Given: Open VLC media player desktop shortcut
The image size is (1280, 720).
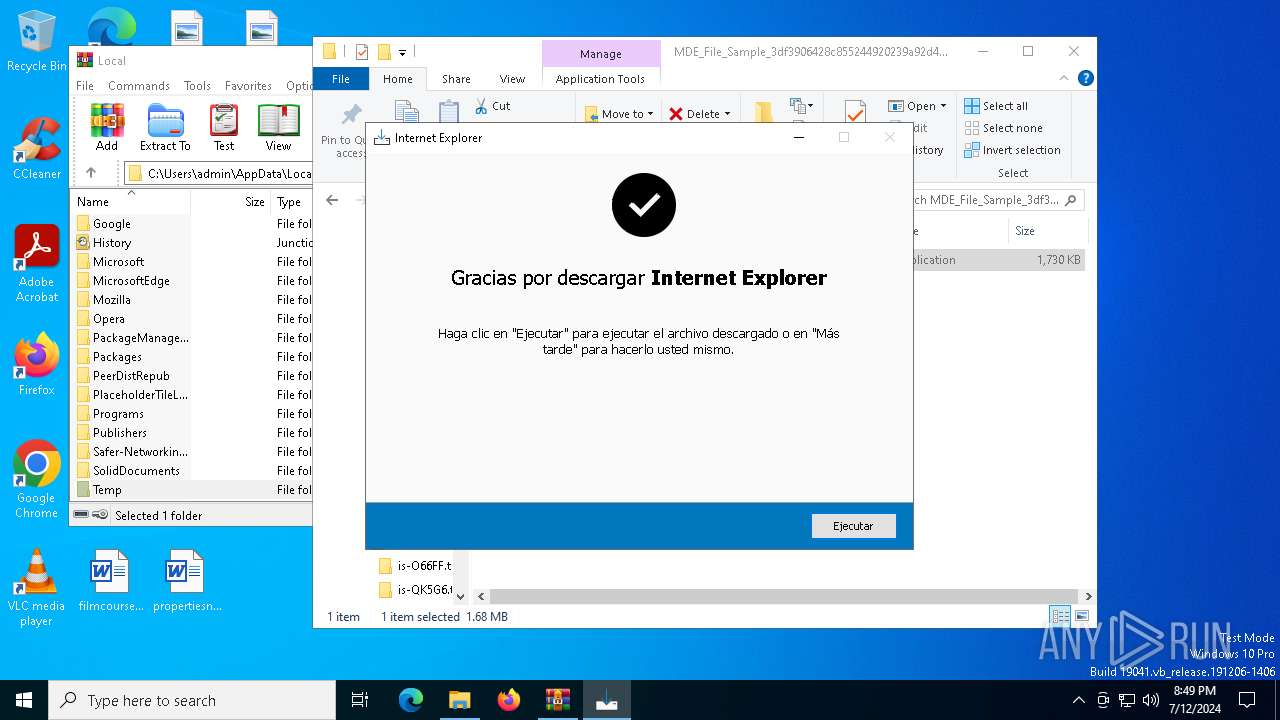Looking at the screenshot, I should pyautogui.click(x=37, y=588).
